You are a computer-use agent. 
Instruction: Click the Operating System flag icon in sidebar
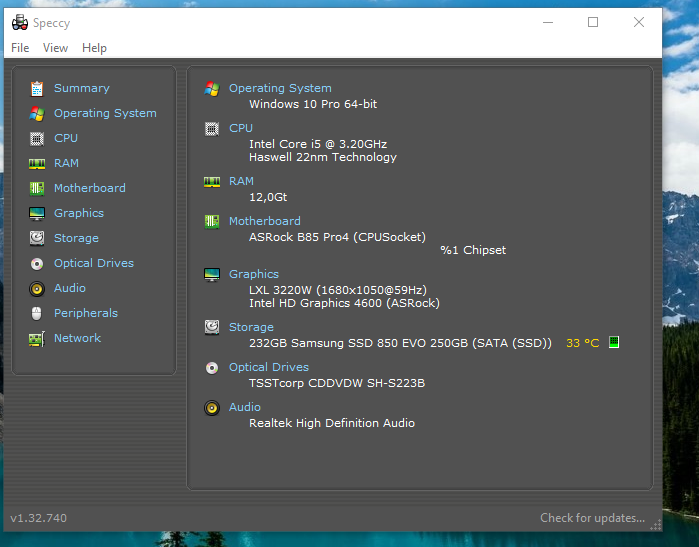pos(37,114)
